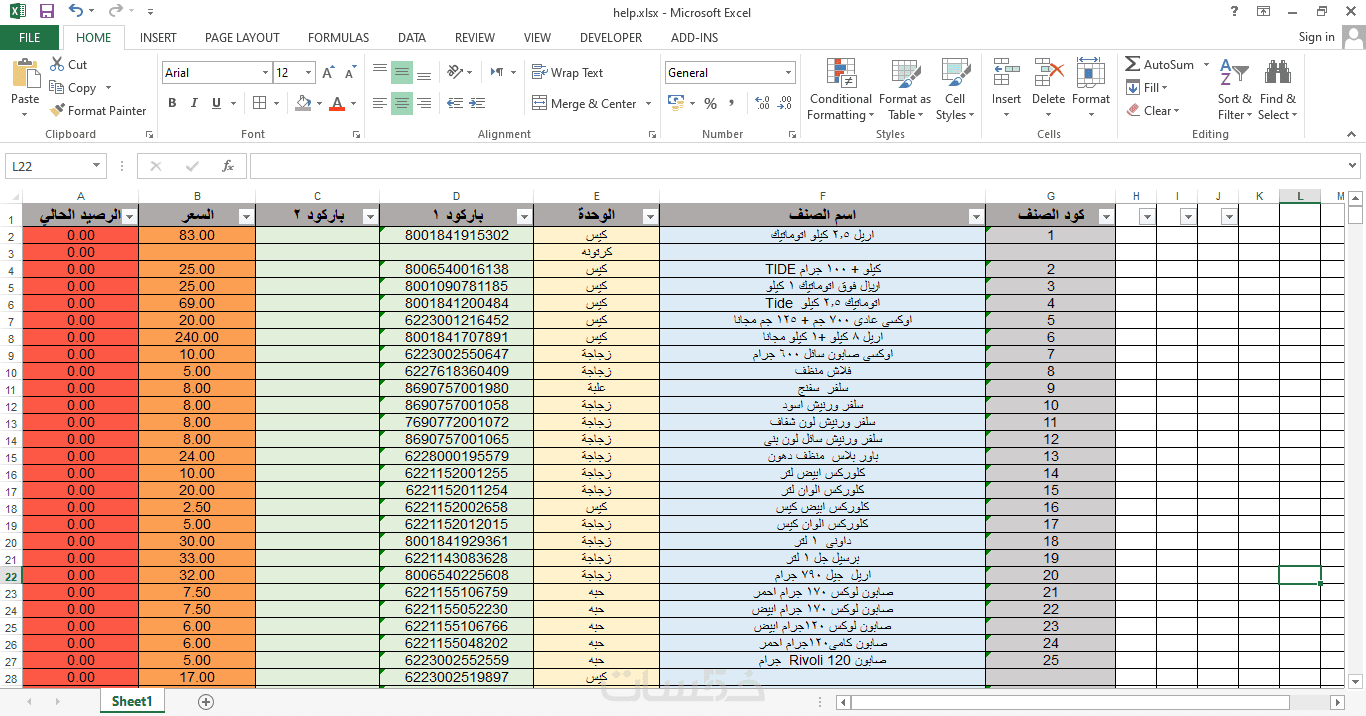This screenshot has height=716, width=1366.
Task: Switch to PAGE LAYOUT tab
Action: click(x=242, y=38)
